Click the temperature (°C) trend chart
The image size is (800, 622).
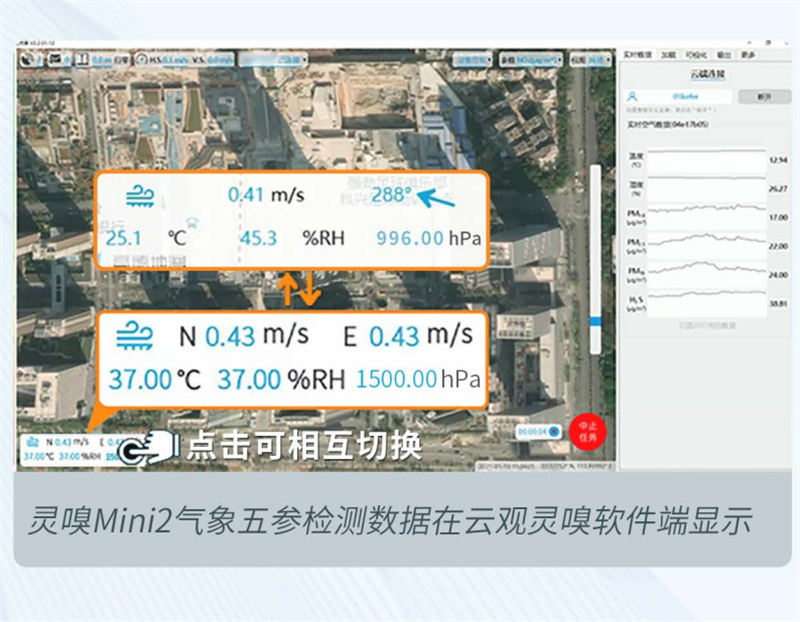click(707, 161)
